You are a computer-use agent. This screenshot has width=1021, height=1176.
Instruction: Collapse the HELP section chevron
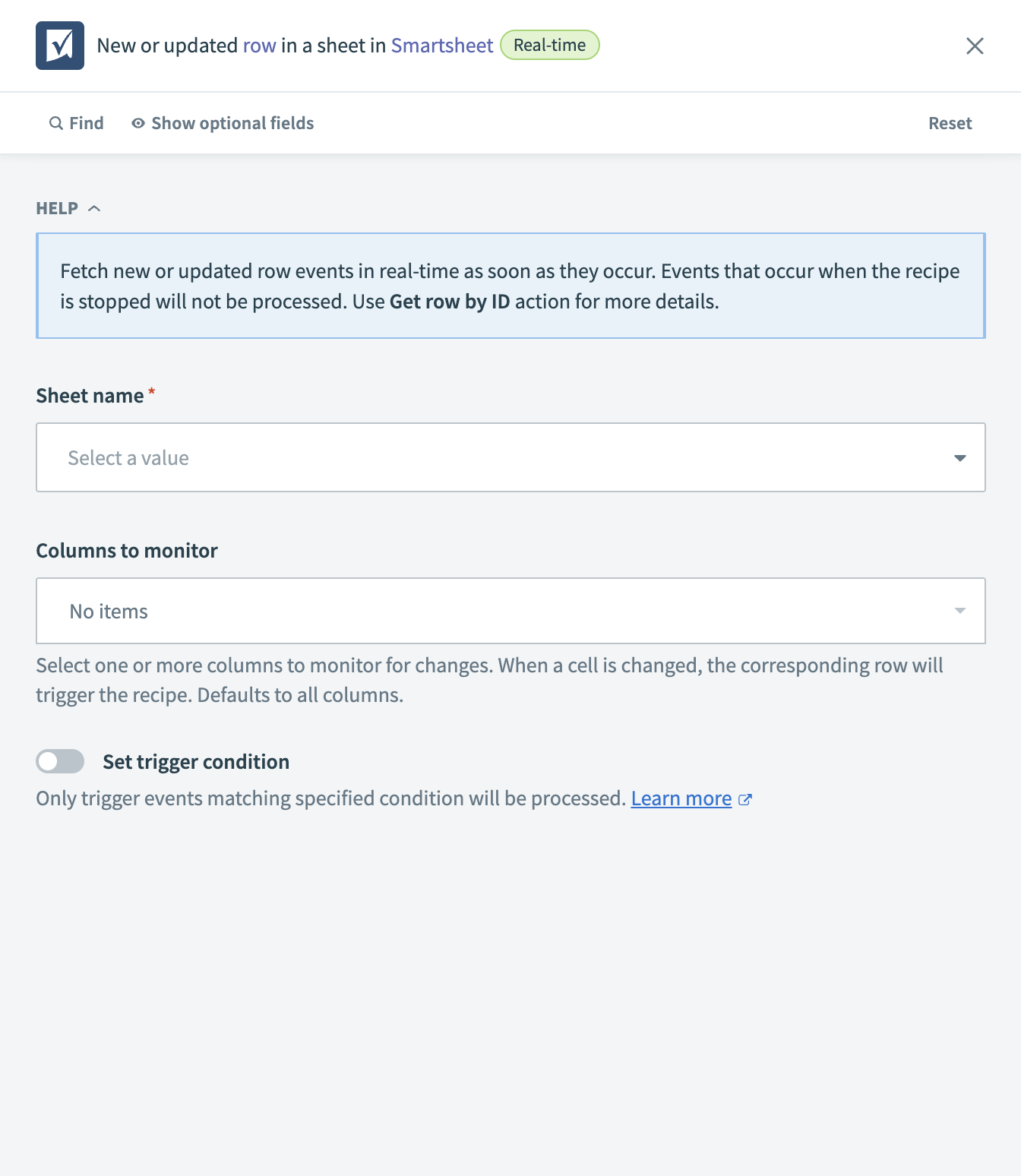click(94, 208)
